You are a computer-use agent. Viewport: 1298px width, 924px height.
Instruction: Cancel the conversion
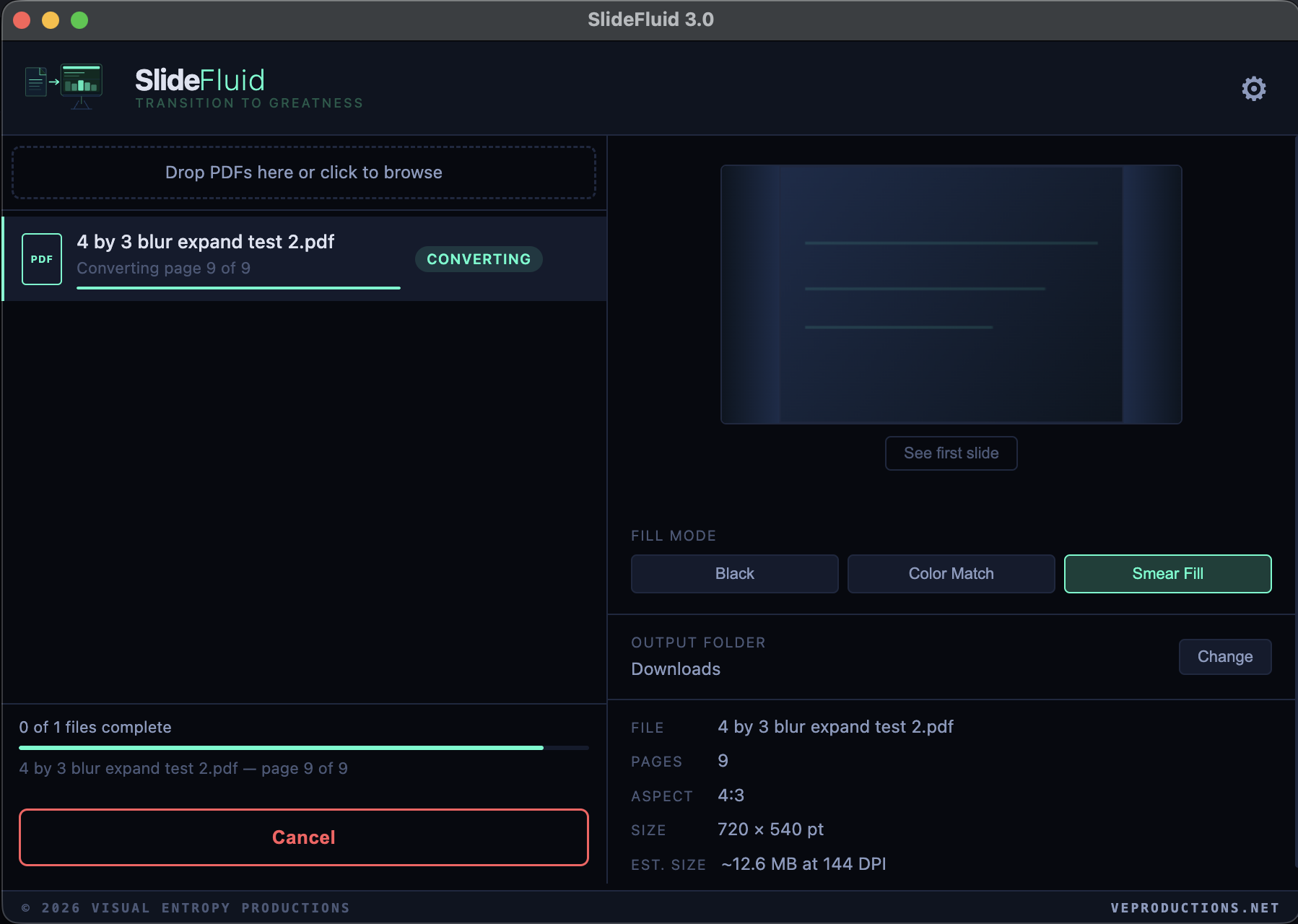pos(303,837)
